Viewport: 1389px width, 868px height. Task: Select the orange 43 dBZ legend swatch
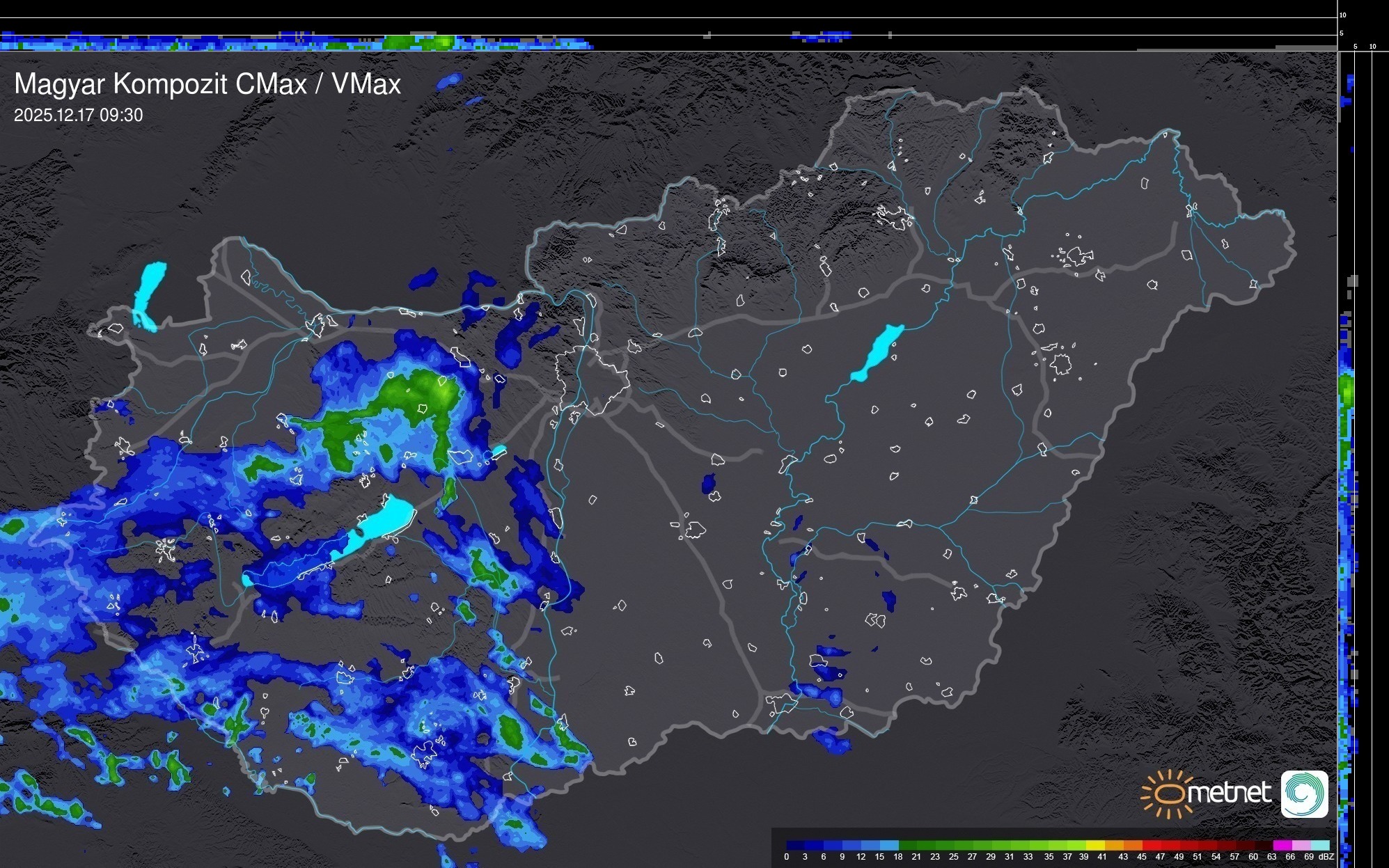pyautogui.click(x=1133, y=846)
